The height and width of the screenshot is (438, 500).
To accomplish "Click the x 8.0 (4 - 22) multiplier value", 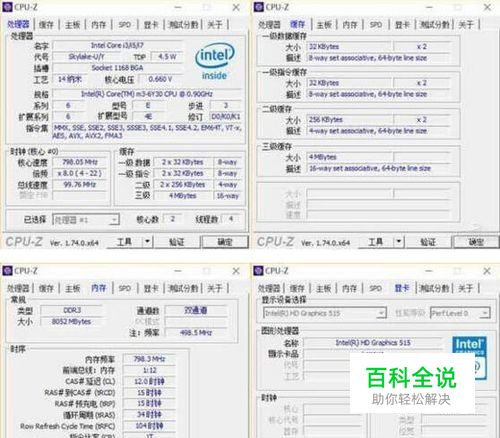I will [x=80, y=173].
